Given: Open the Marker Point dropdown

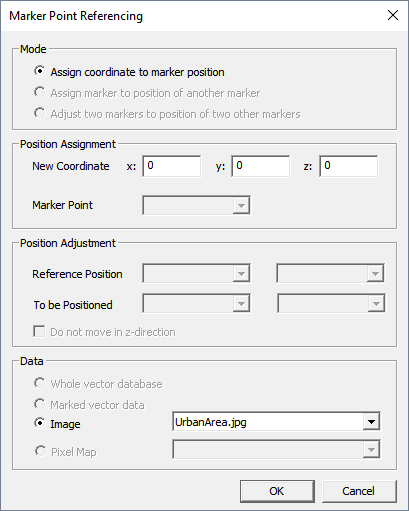Looking at the screenshot, I should (196, 205).
